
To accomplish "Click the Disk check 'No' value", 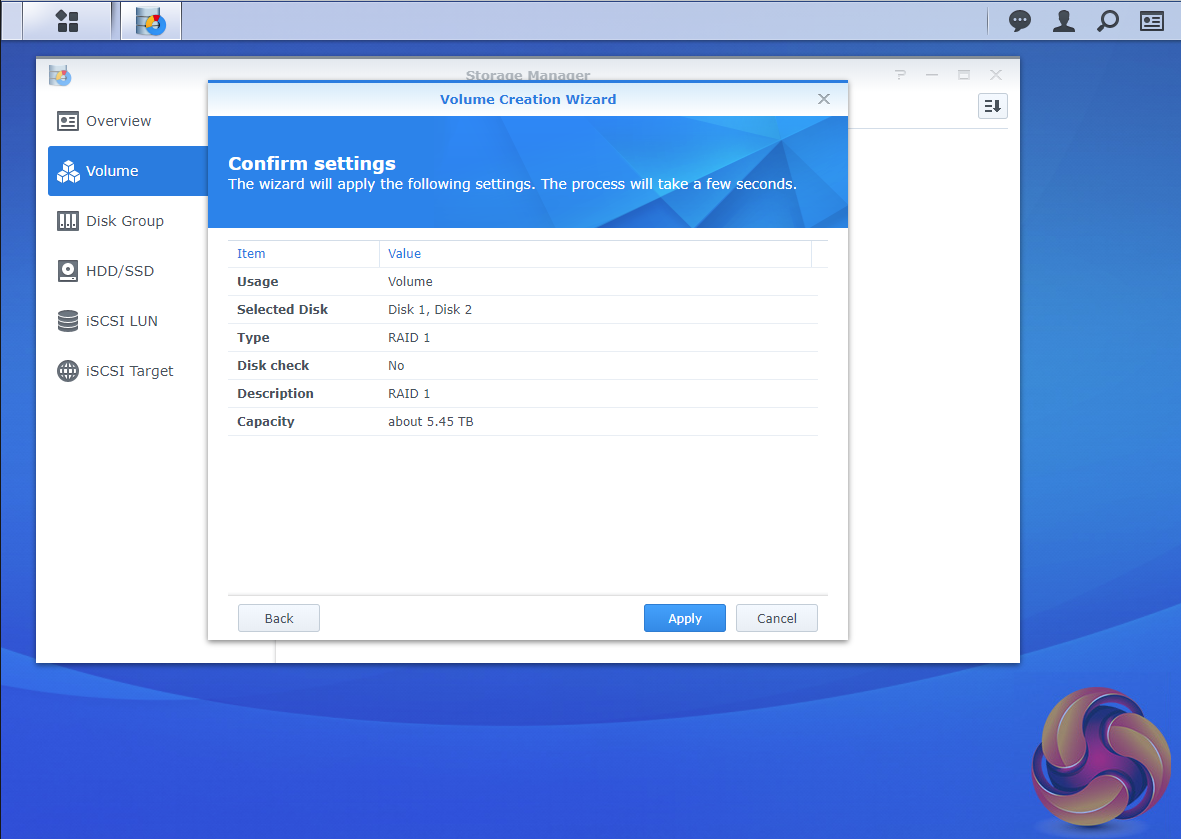I will click(396, 365).
